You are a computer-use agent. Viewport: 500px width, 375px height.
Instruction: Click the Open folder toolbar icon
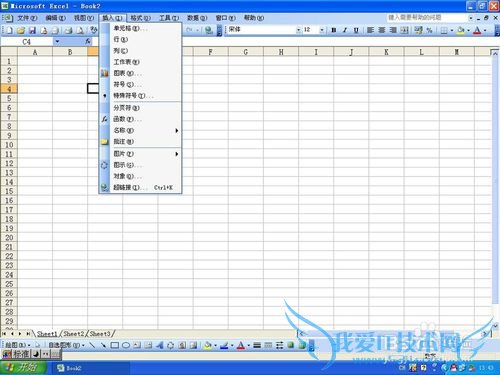click(x=21, y=30)
